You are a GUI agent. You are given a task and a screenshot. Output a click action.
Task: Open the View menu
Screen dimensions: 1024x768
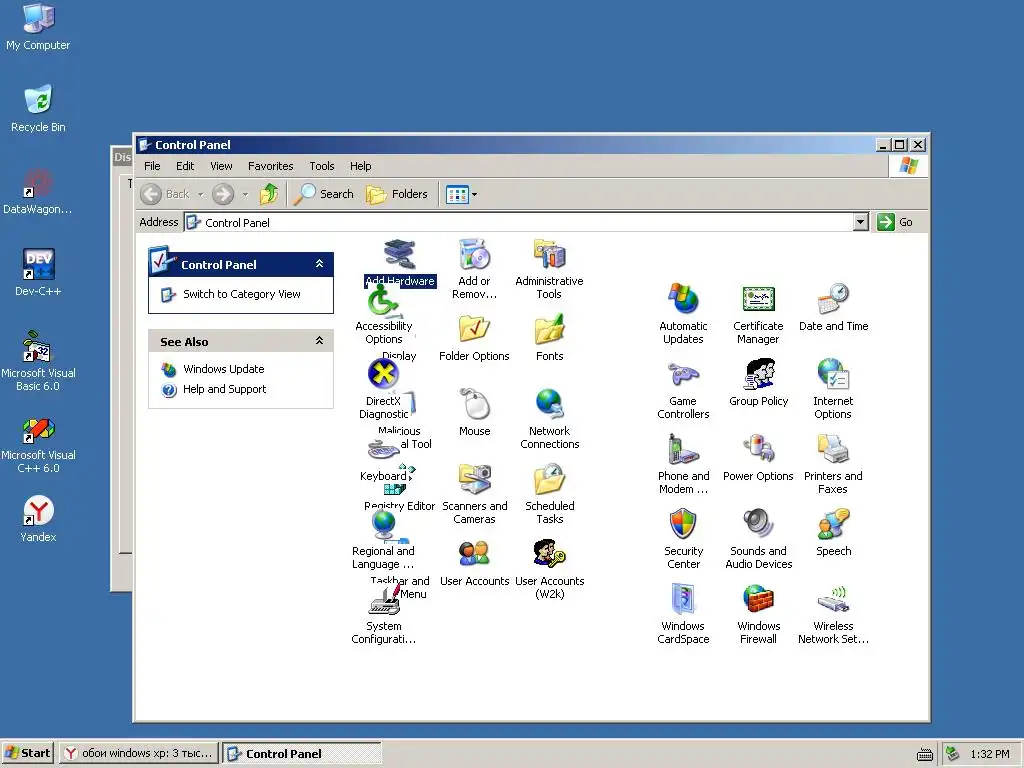pyautogui.click(x=221, y=166)
